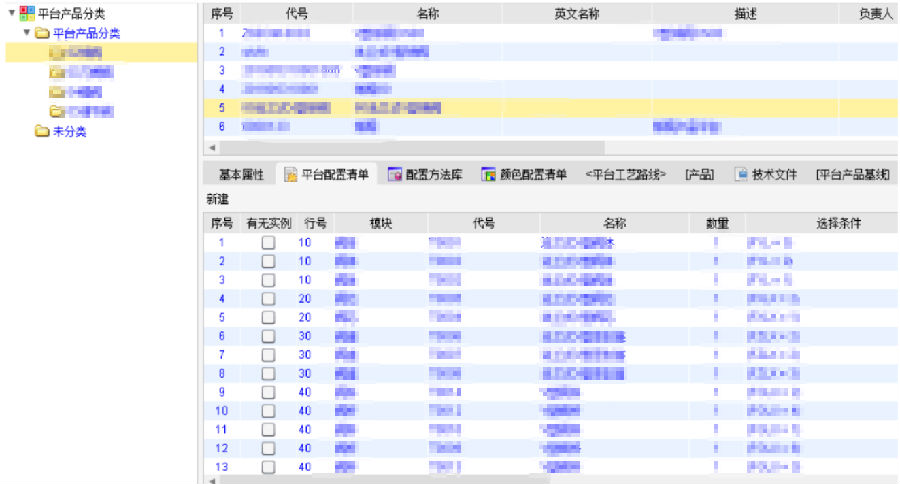Click the 配置方法库 tab icon

tap(395, 175)
